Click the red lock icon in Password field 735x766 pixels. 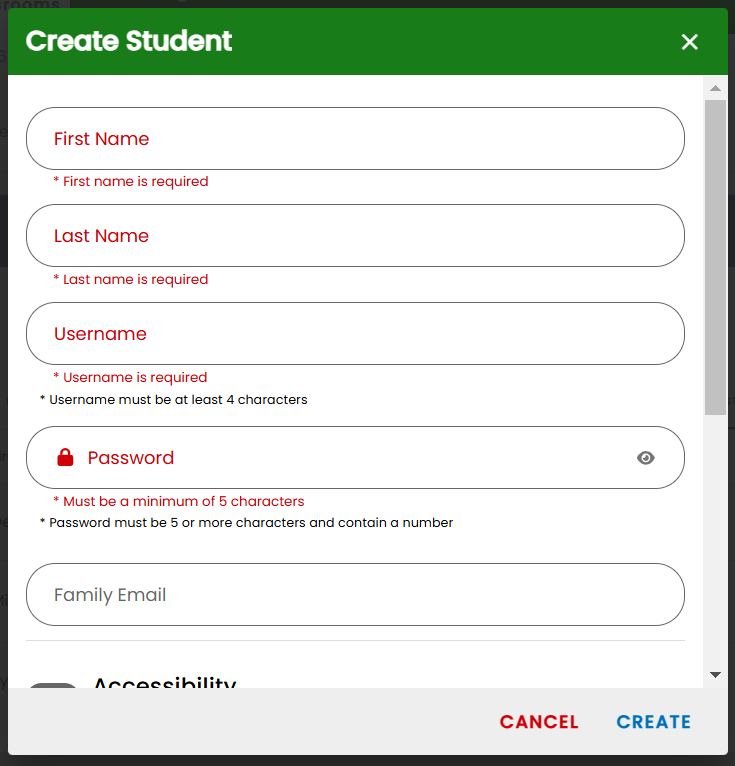(x=65, y=457)
